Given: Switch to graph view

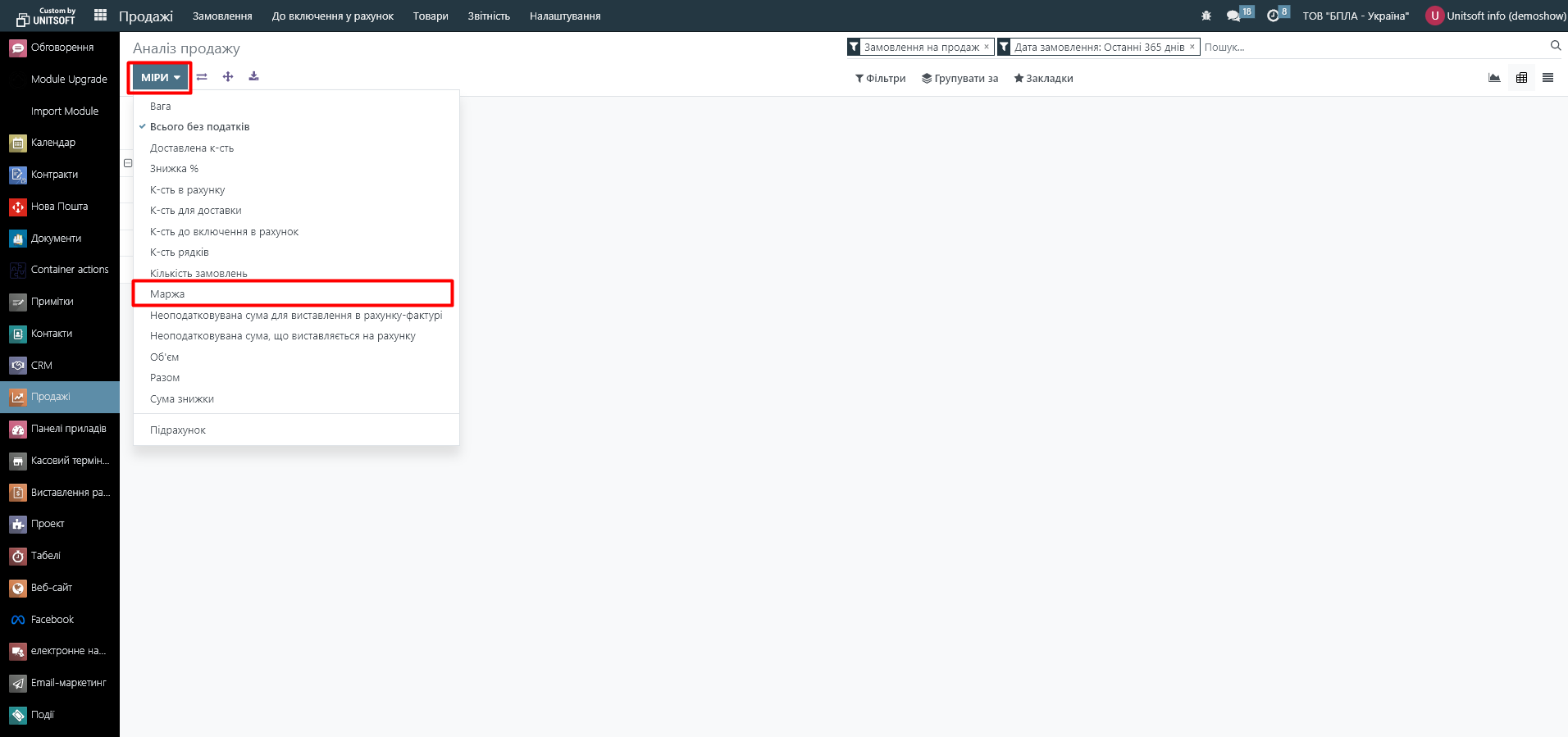Looking at the screenshot, I should (x=1494, y=78).
